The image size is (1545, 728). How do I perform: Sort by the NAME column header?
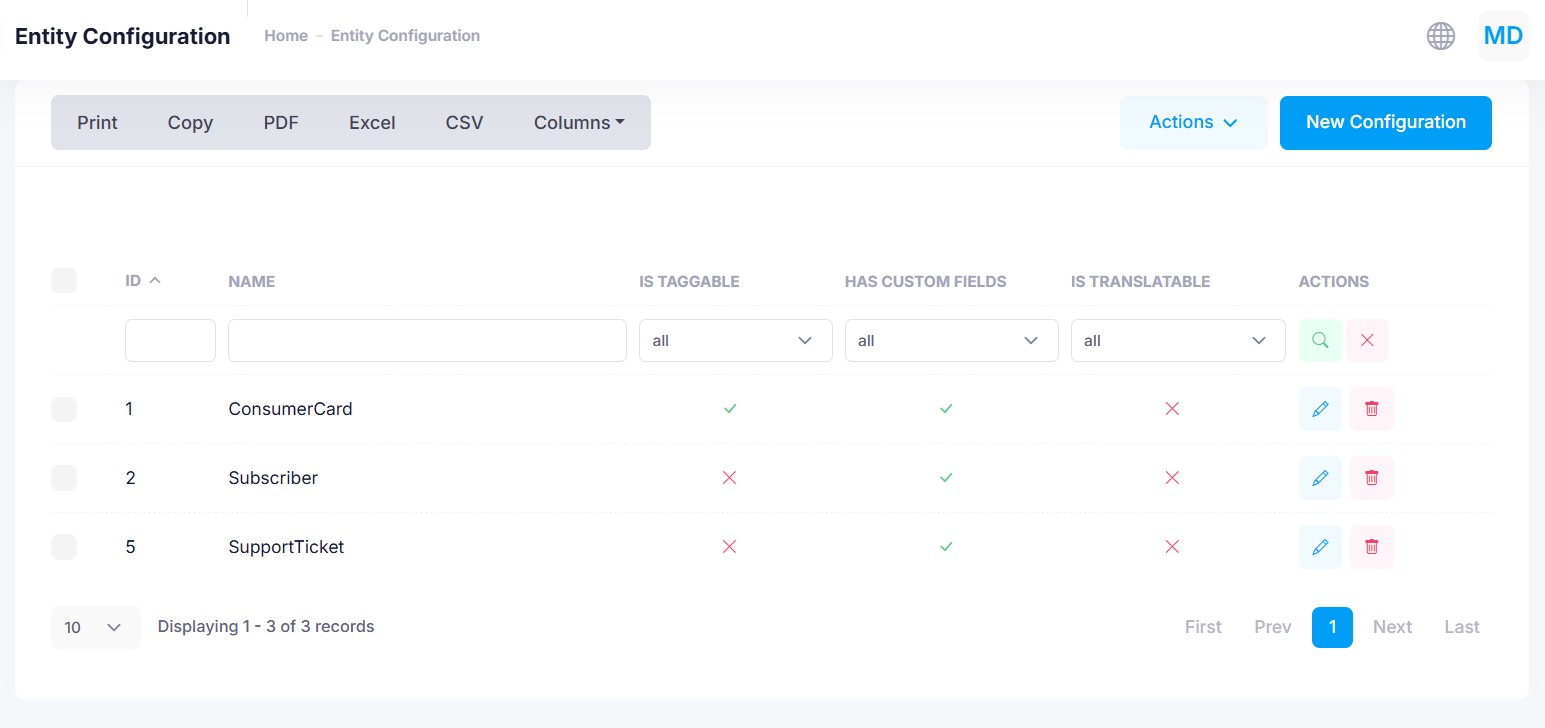(x=251, y=282)
